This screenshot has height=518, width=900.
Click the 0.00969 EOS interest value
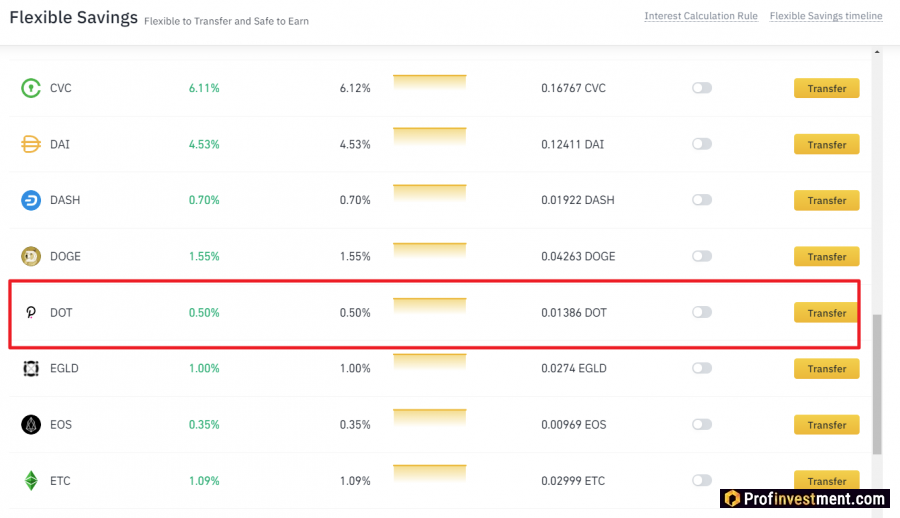click(573, 424)
